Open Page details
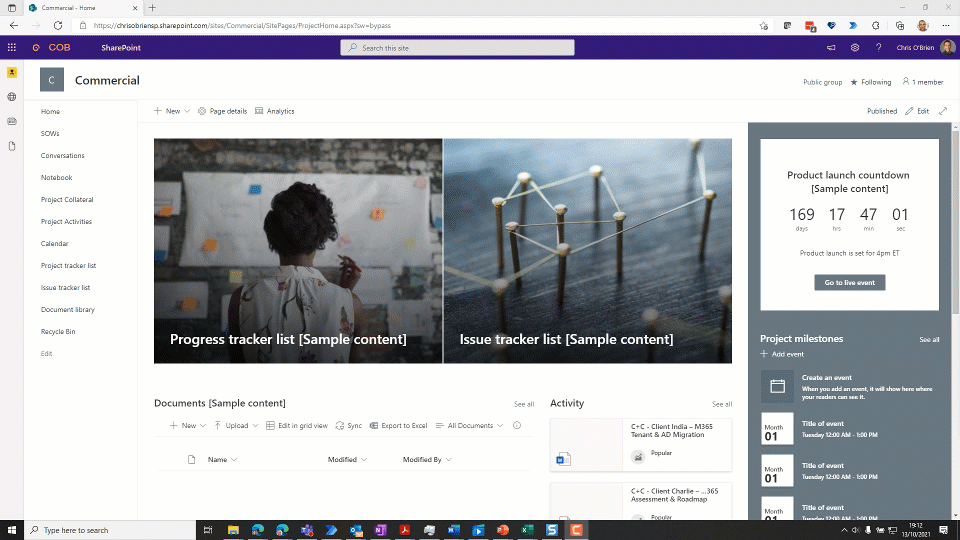The image size is (960, 540). pos(222,111)
